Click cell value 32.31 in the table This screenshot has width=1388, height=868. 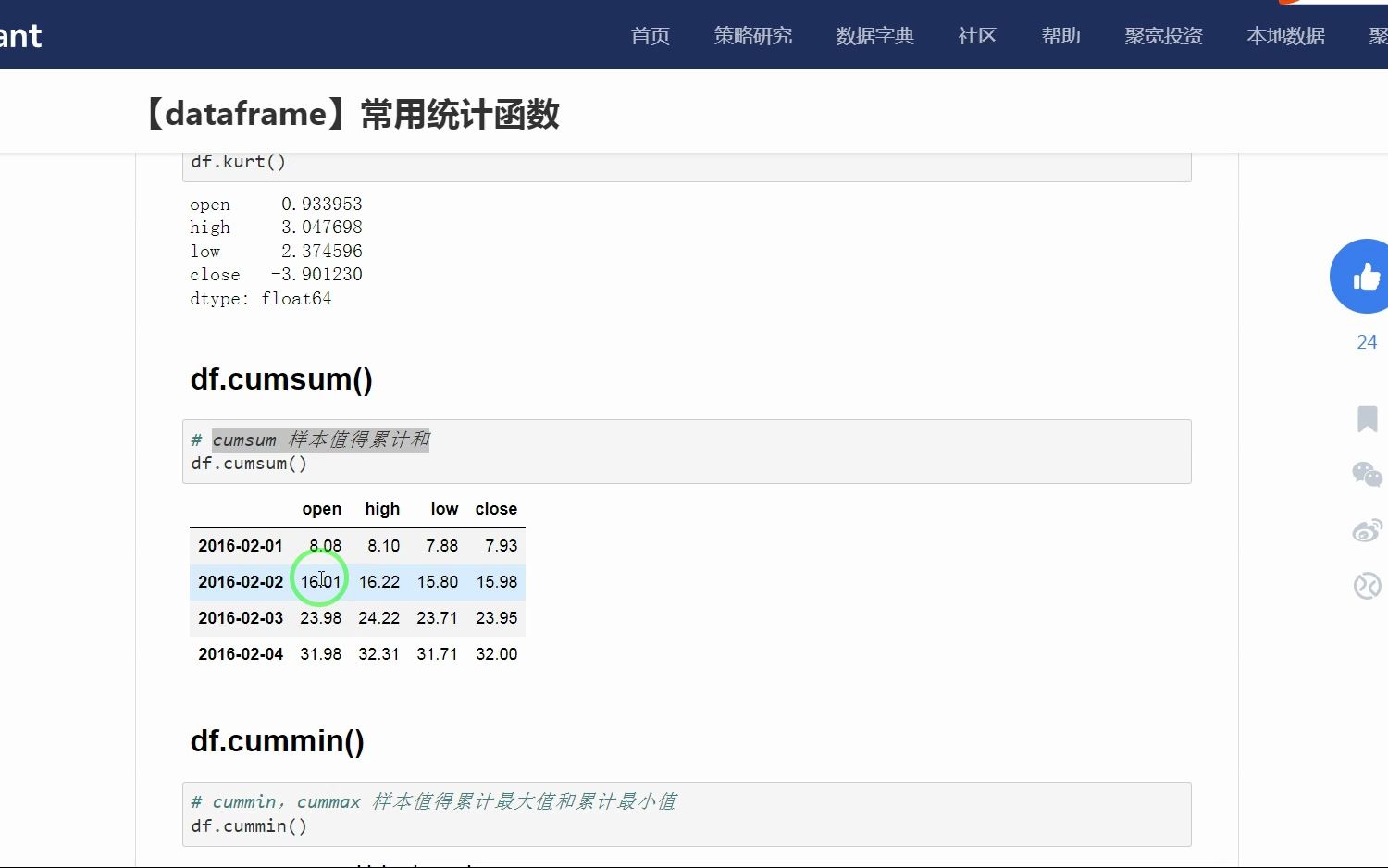pos(379,654)
